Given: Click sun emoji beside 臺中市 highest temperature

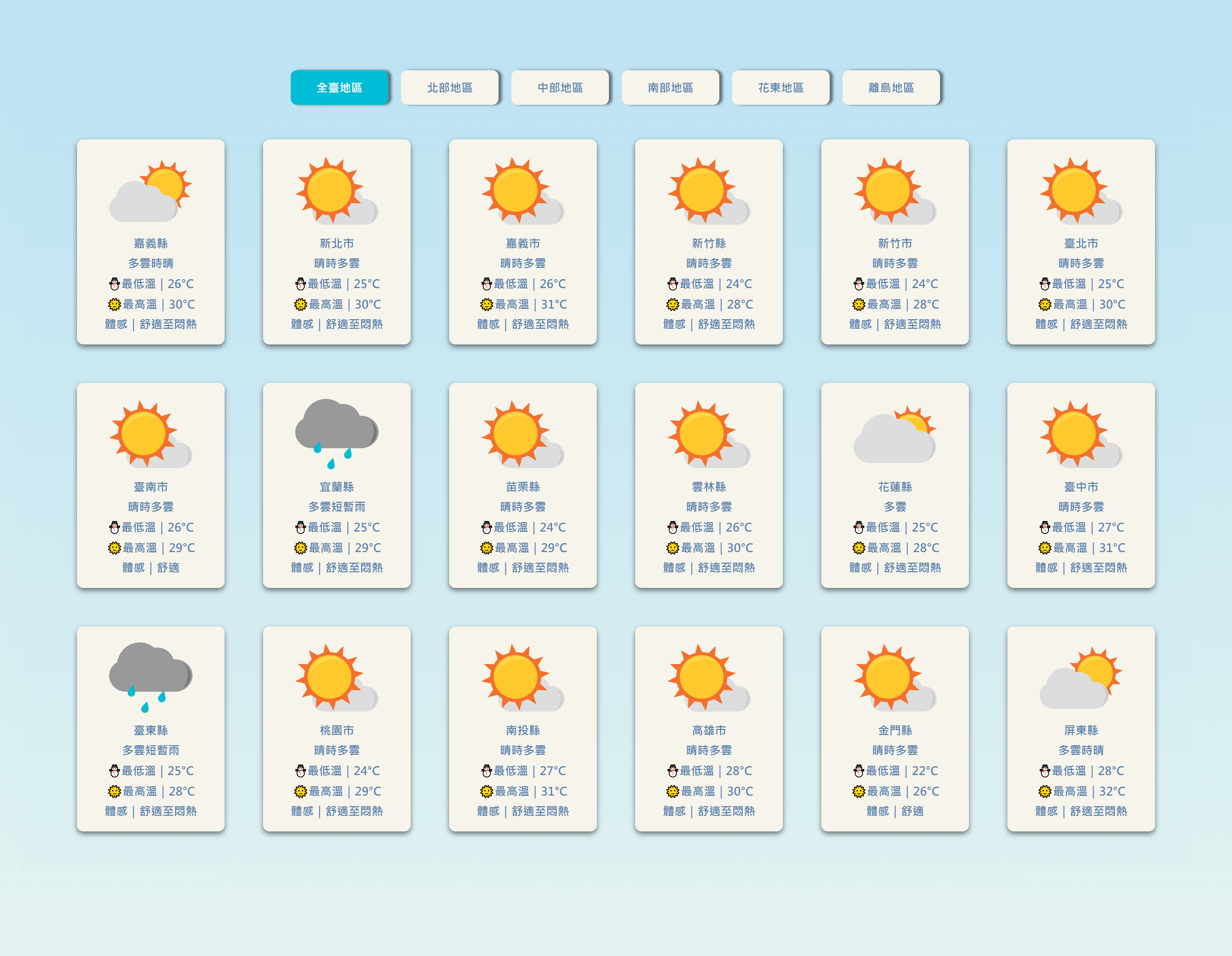Looking at the screenshot, I should click(x=1045, y=548).
